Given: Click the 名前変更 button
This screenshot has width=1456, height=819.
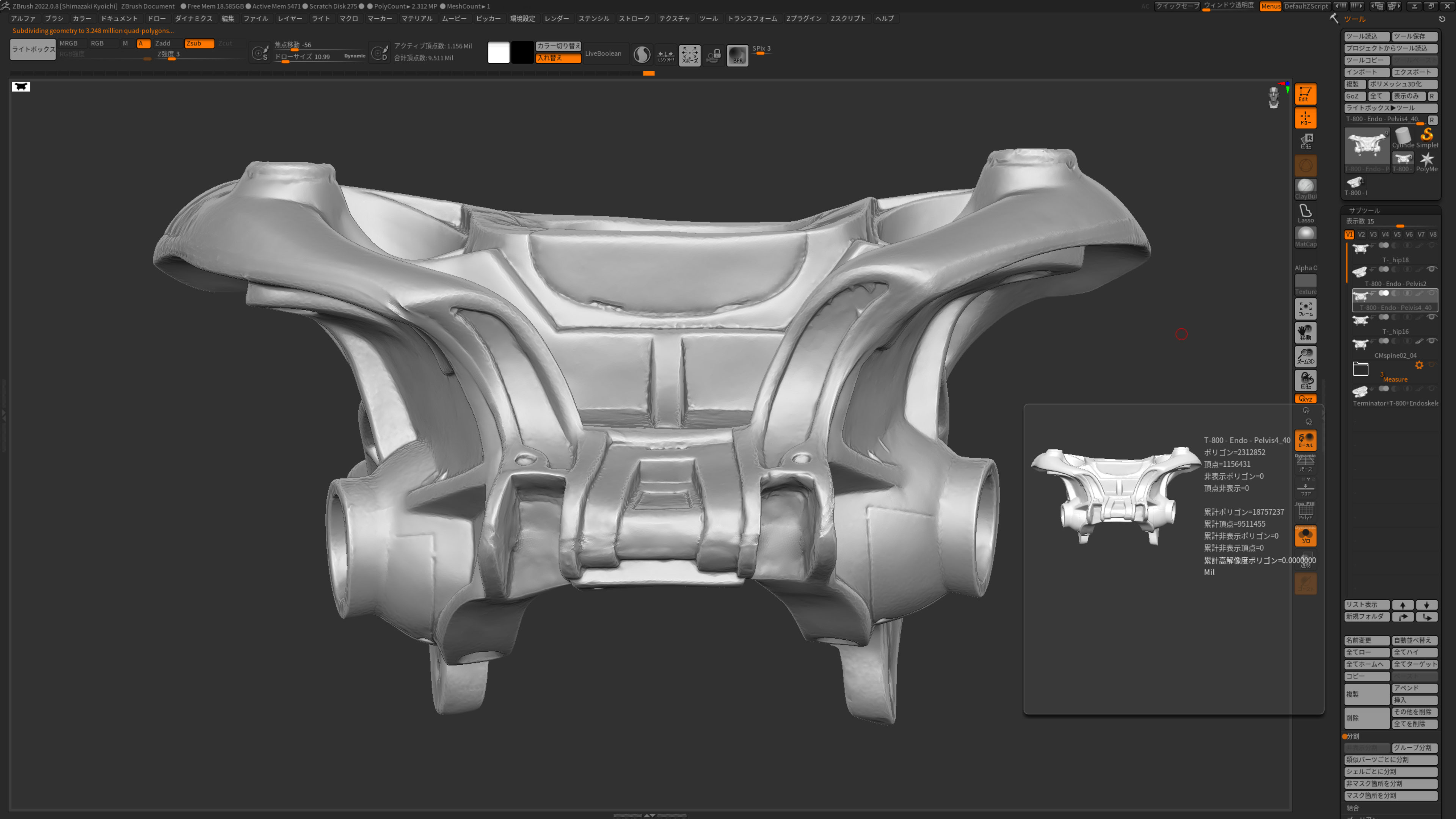Looking at the screenshot, I should [x=1367, y=641].
